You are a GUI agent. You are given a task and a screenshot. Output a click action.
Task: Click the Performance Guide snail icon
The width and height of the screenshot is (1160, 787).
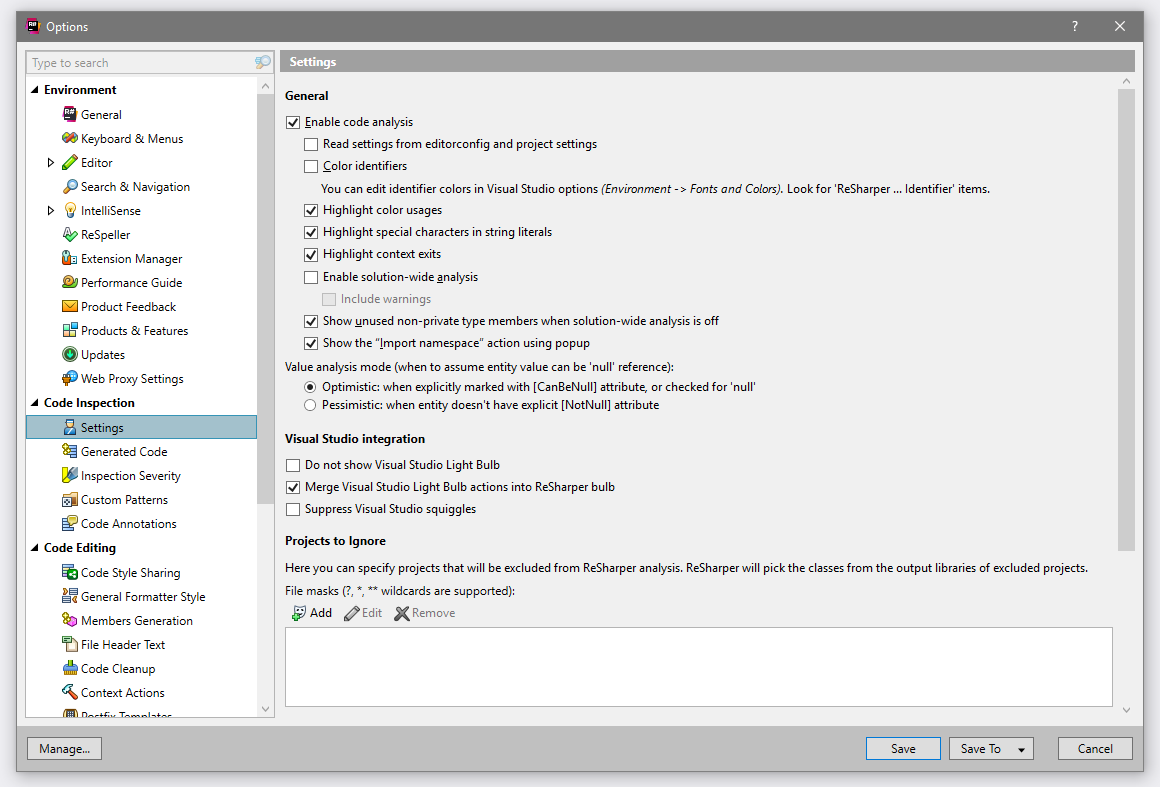[x=70, y=282]
